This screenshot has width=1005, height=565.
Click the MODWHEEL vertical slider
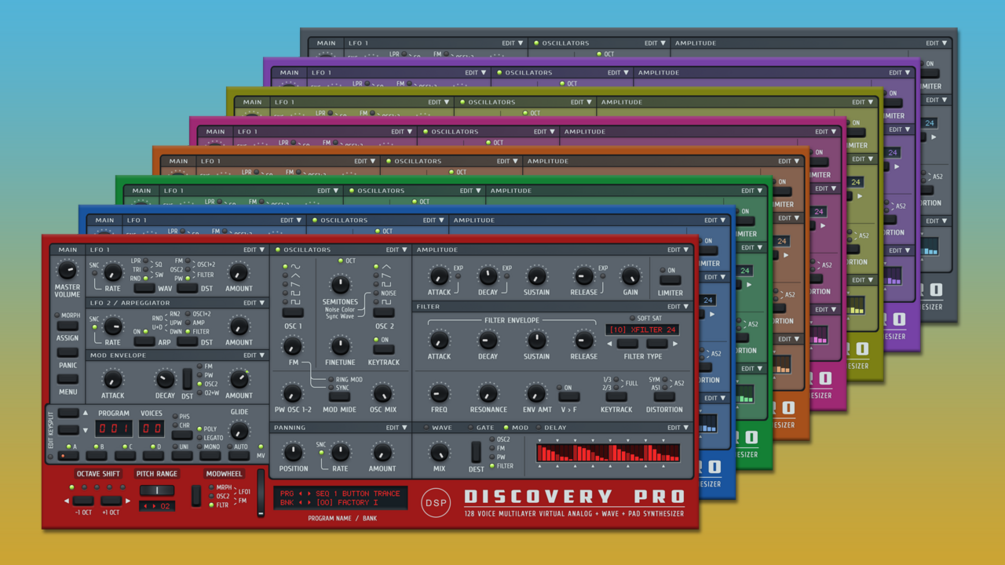pos(261,493)
